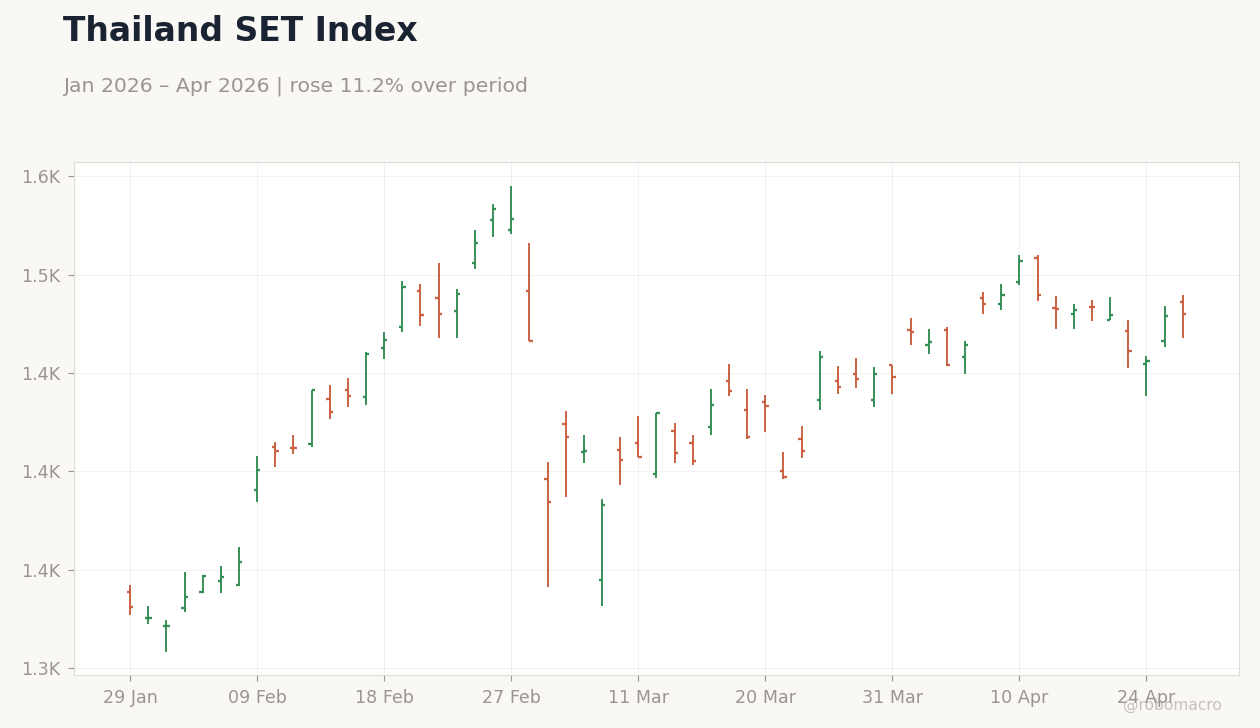Click the subtitle showing rose 11.2% over period
Screen dimensions: 1260x728
(295, 86)
